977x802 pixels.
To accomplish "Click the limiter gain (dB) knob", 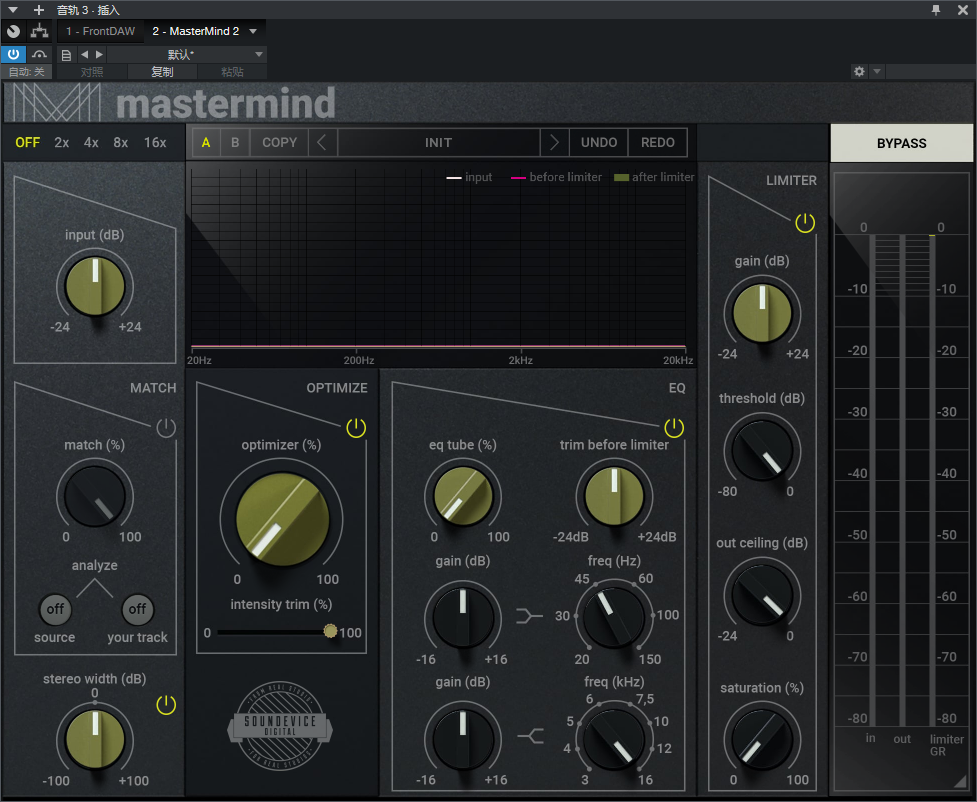I will point(762,313).
